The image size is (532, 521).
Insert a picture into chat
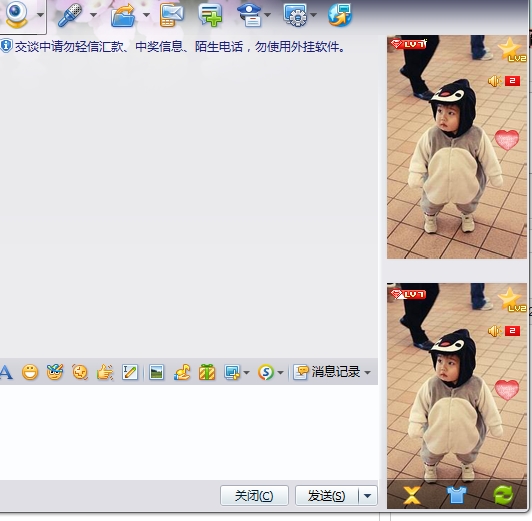click(x=156, y=372)
